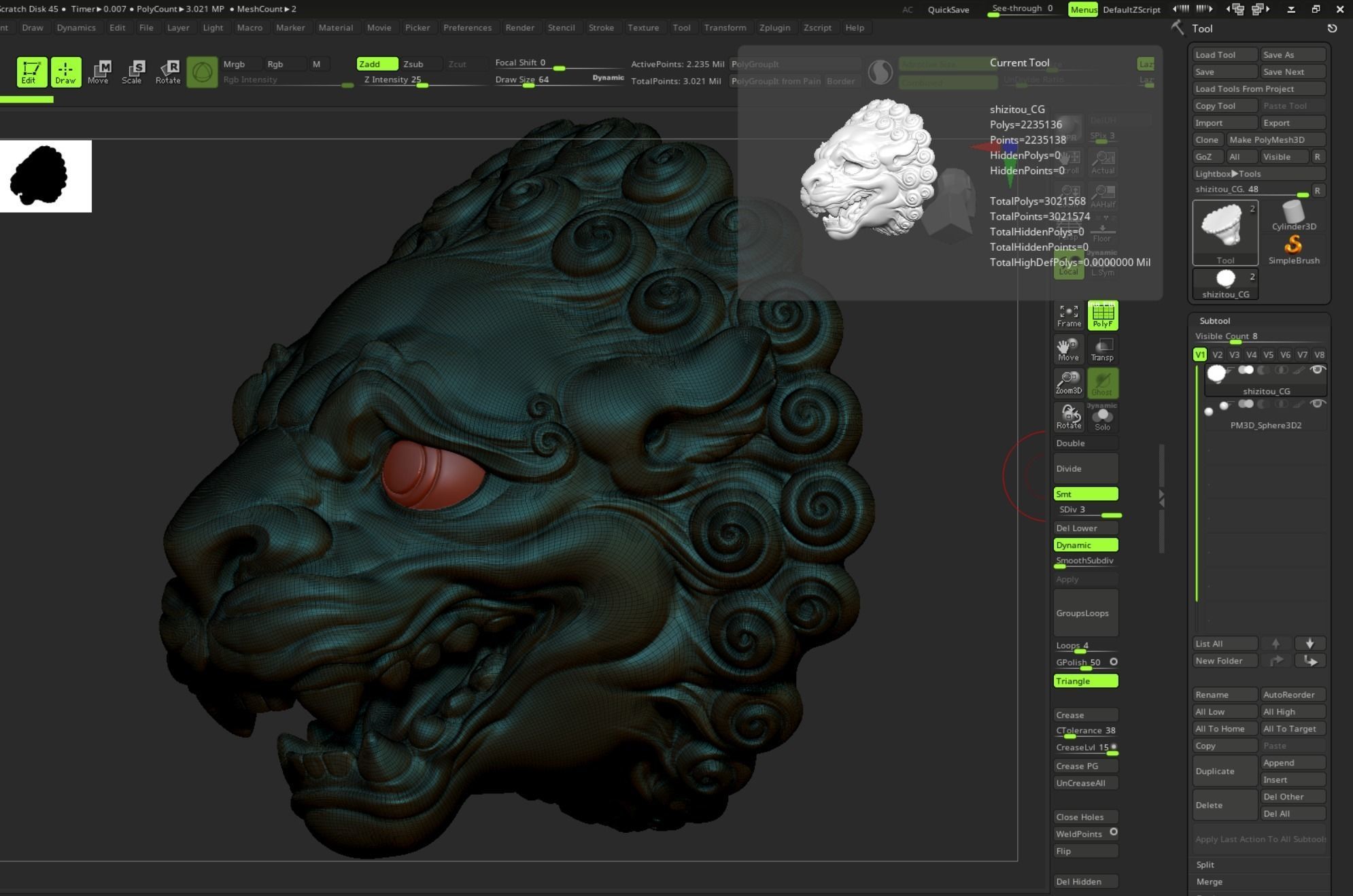The height and width of the screenshot is (896, 1353).
Task: Load next UI colors icon in title bar
Action: (1204, 9)
